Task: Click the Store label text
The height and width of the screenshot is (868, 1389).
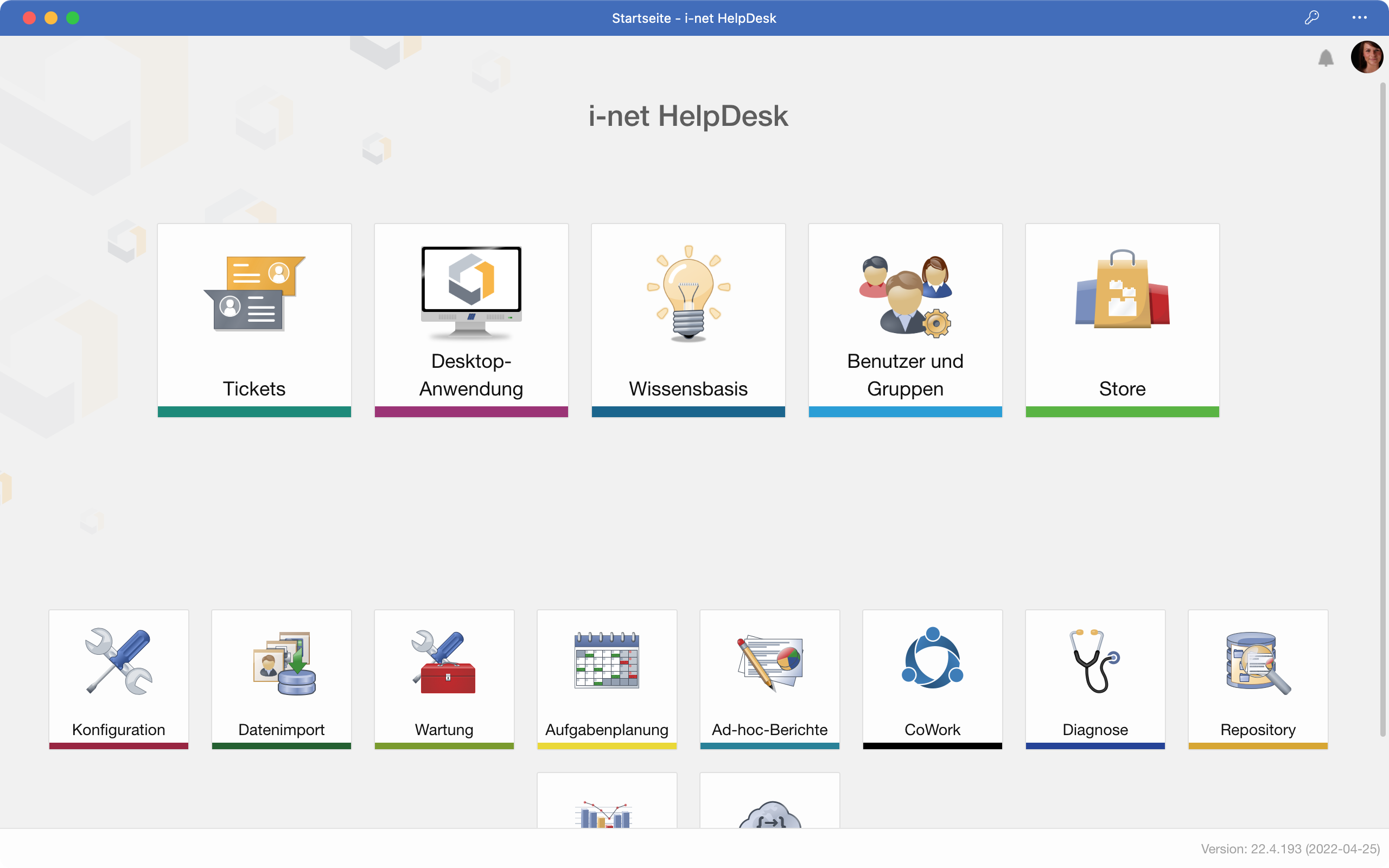Action: 1122,388
